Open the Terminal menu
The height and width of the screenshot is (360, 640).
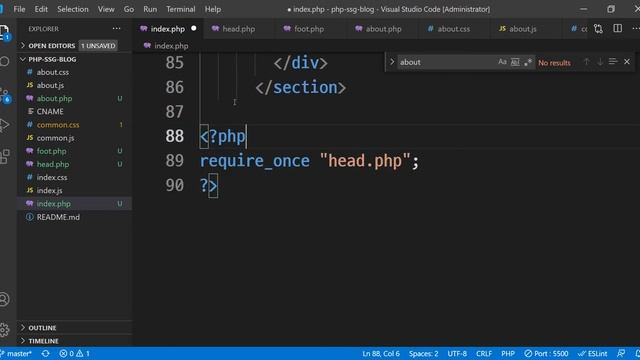pos(180,9)
